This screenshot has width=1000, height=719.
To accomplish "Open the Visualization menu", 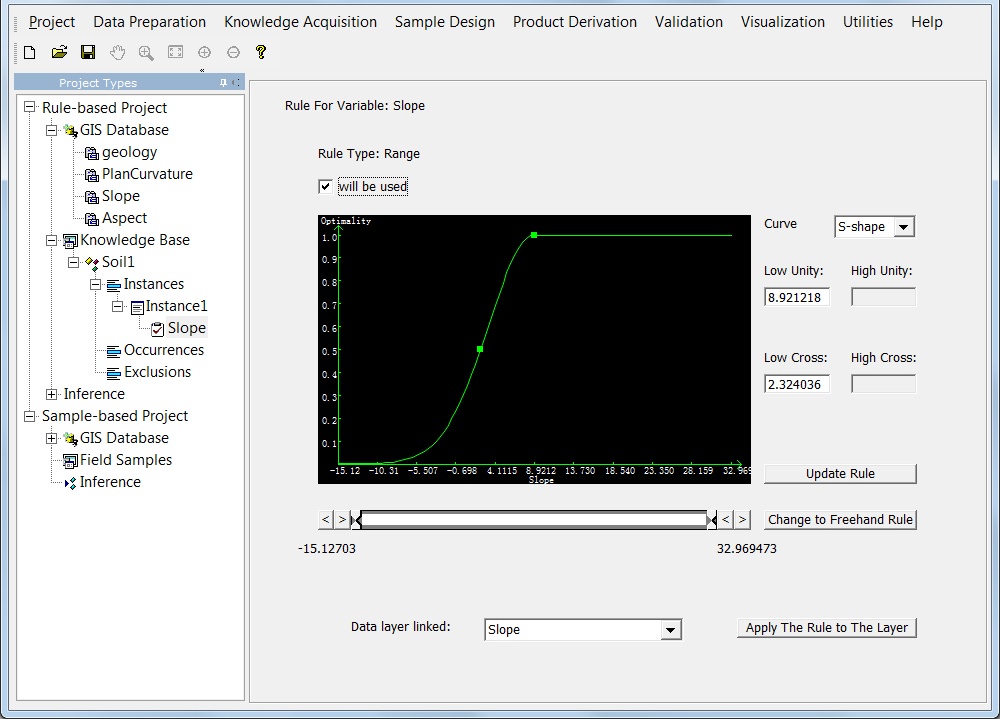I will 783,22.
